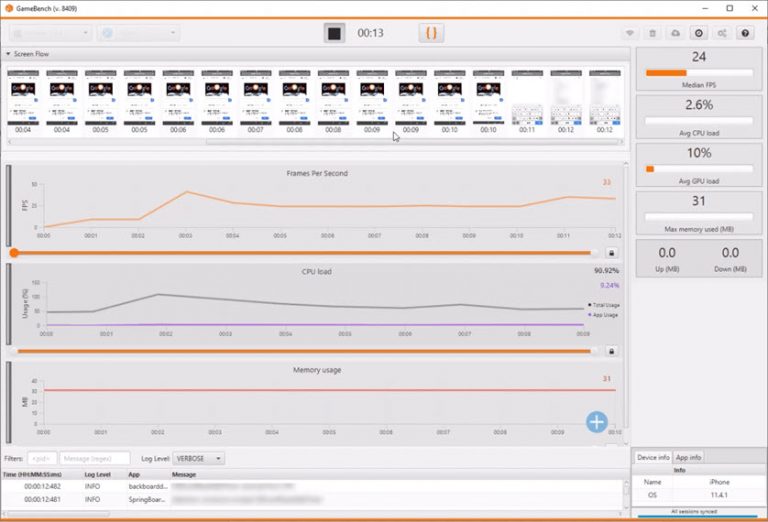The width and height of the screenshot is (768, 522).
Task: Click the blue plus add button
Action: (x=597, y=422)
